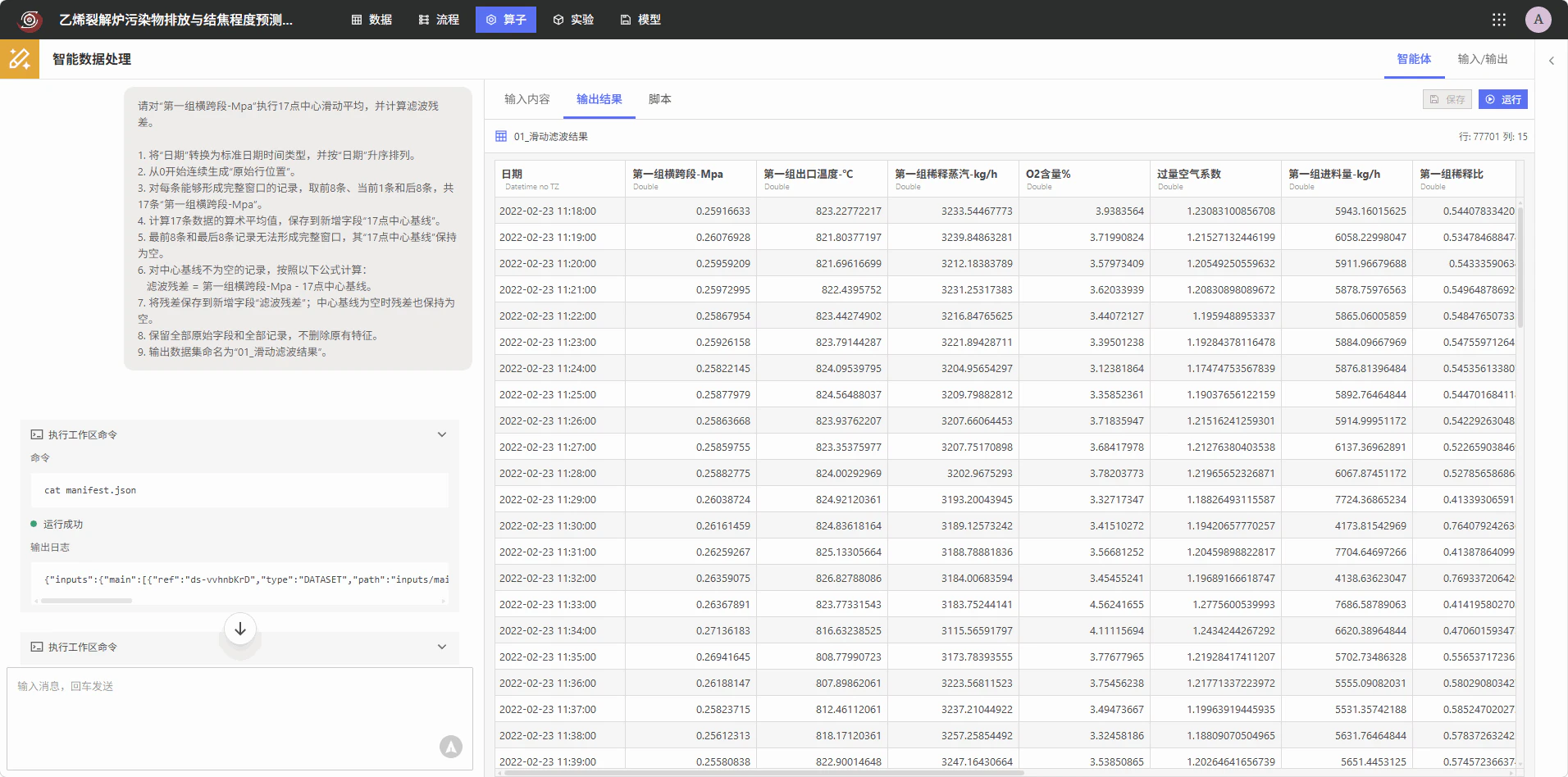Open the apps grid menu icon
The width and height of the screenshot is (1568, 777).
point(1499,20)
